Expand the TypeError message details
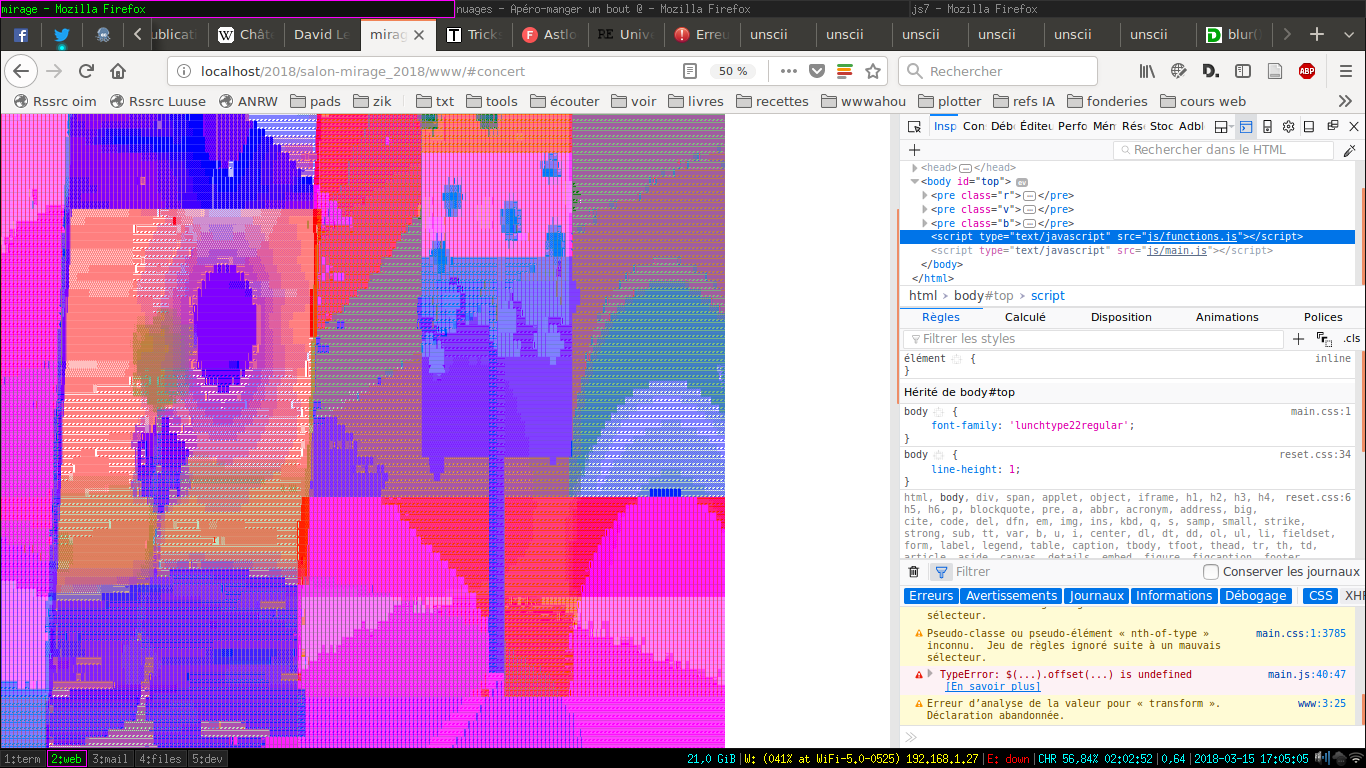The height and width of the screenshot is (768, 1366). [932, 675]
